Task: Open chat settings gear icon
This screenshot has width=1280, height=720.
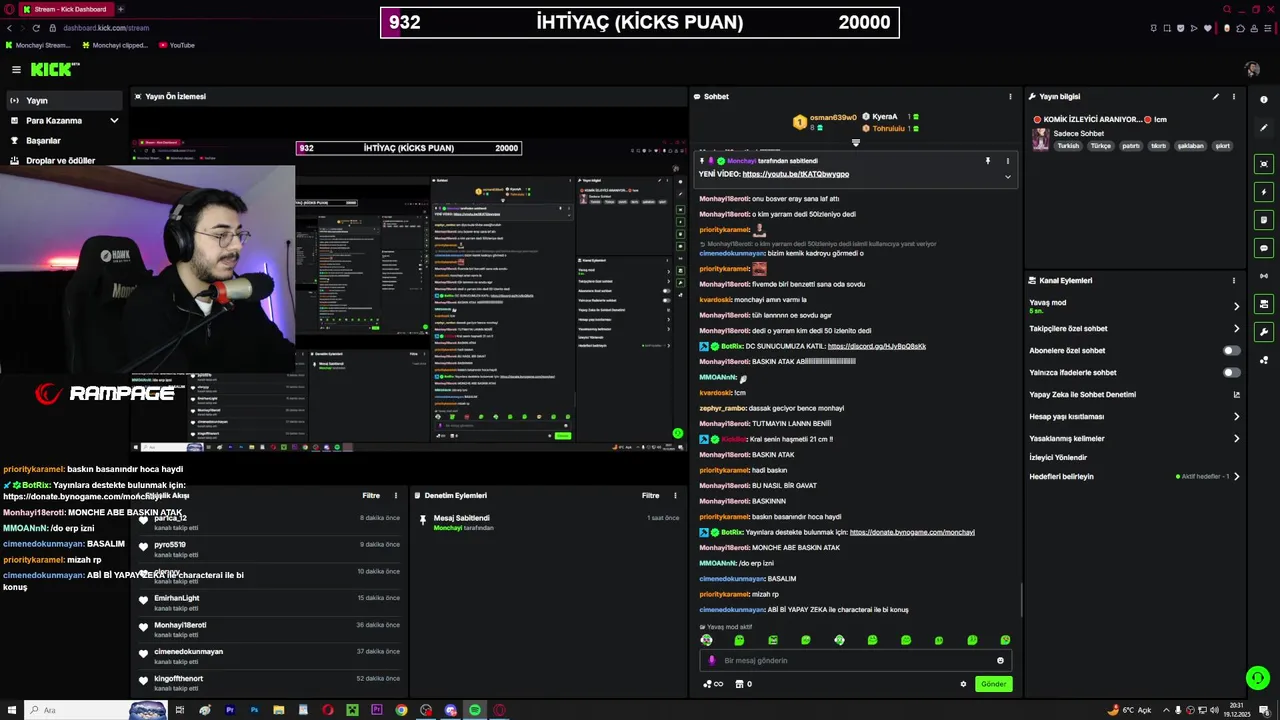Action: pos(964,684)
